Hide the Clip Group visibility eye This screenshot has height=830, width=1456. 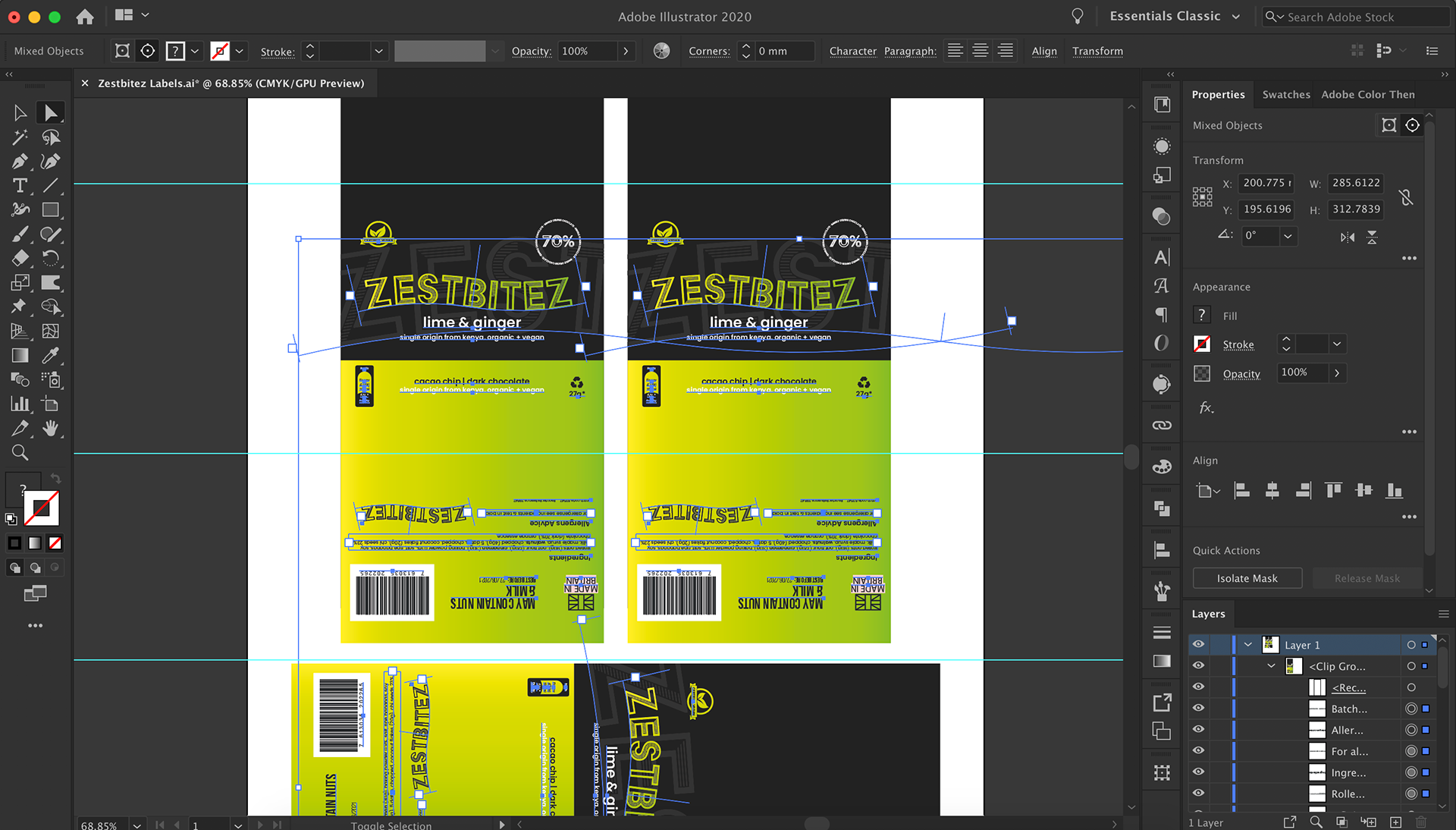click(1198, 666)
